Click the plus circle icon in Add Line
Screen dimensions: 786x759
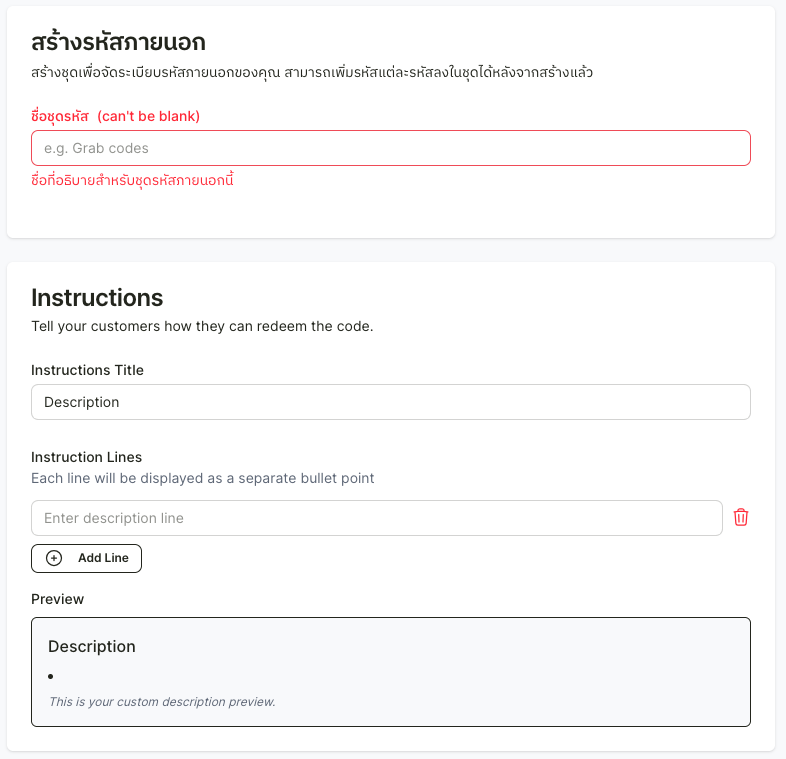click(54, 558)
